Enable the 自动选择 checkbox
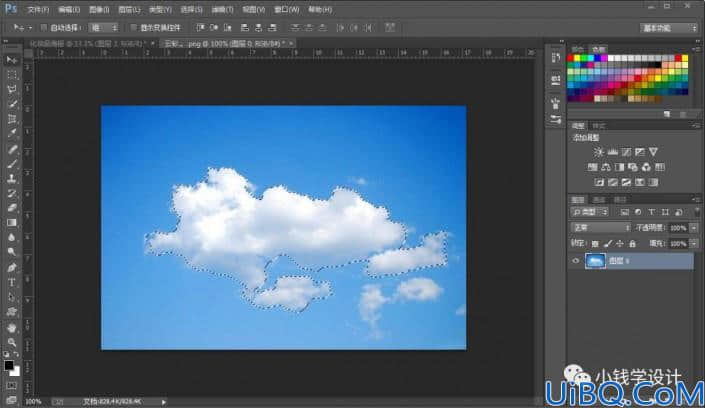The height and width of the screenshot is (408, 705). point(44,27)
